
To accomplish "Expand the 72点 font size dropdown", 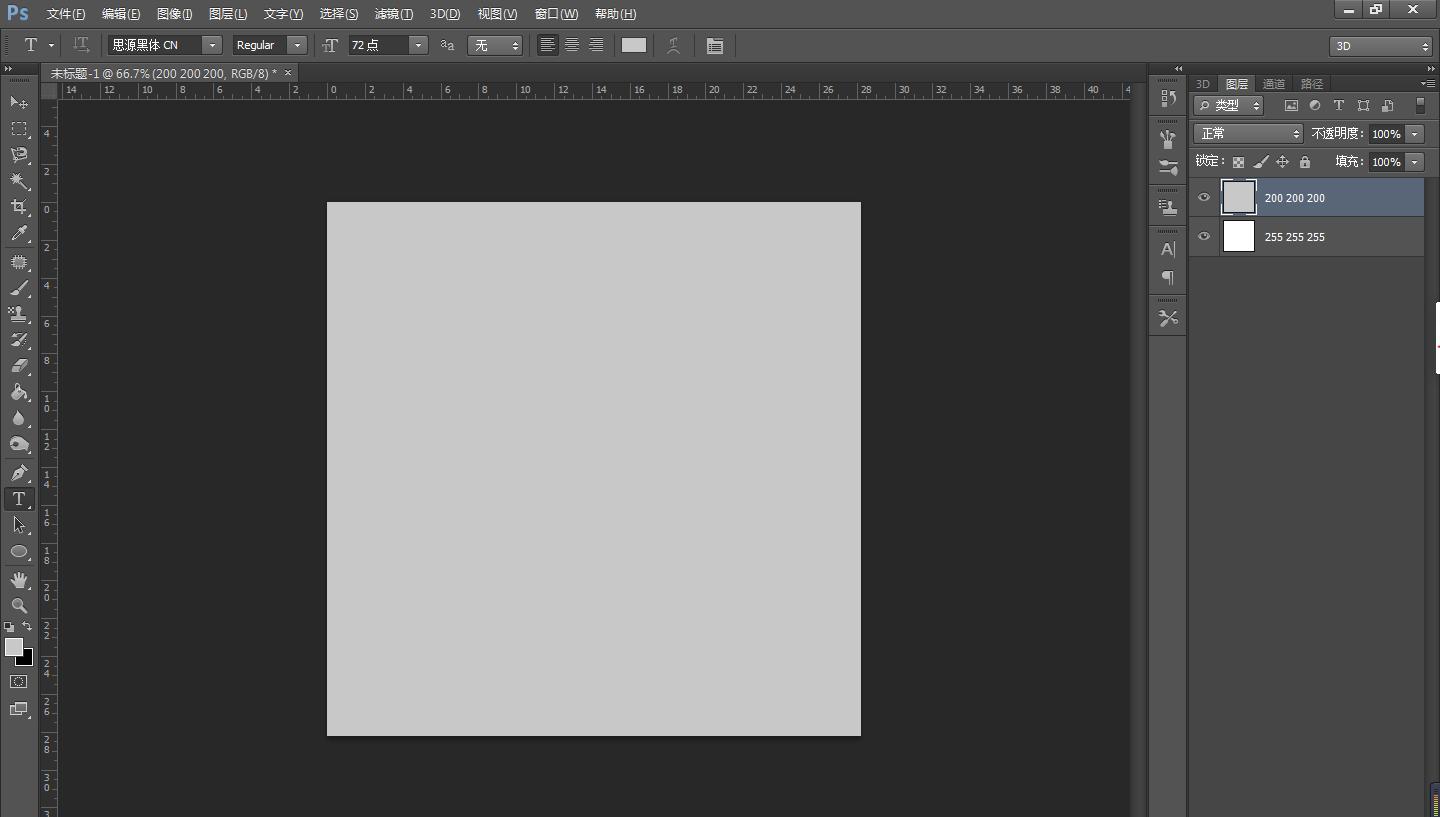I will pyautogui.click(x=418, y=46).
